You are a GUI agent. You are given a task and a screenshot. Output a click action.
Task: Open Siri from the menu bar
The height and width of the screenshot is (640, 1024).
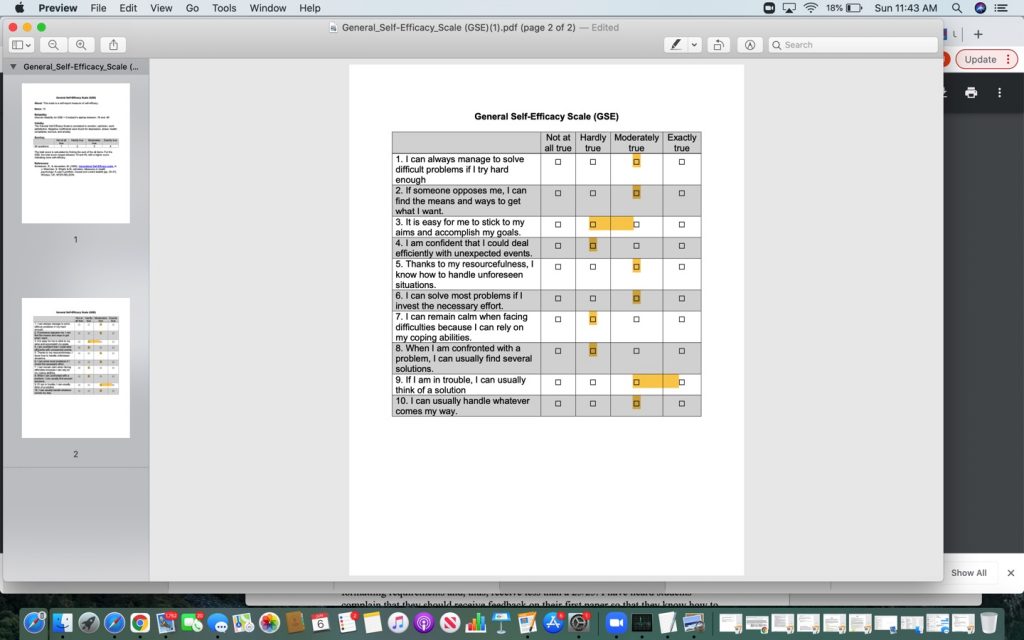tap(980, 8)
